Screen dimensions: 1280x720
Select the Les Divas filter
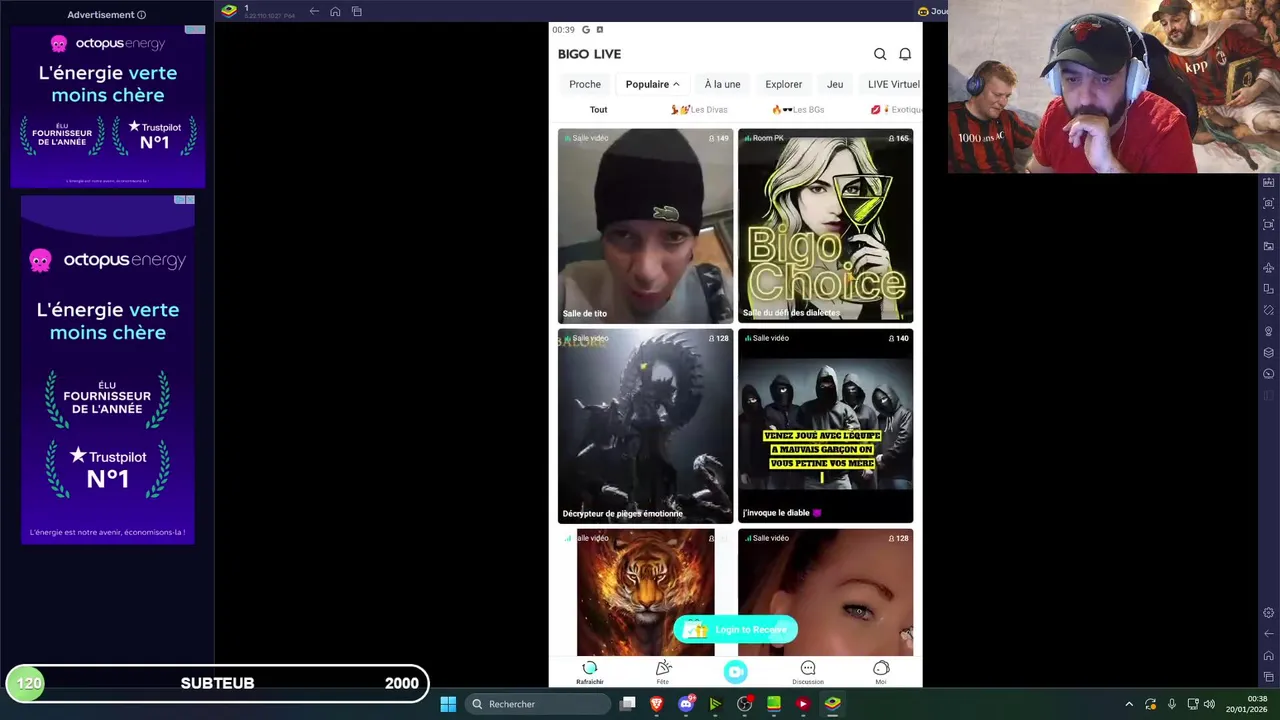tap(699, 110)
